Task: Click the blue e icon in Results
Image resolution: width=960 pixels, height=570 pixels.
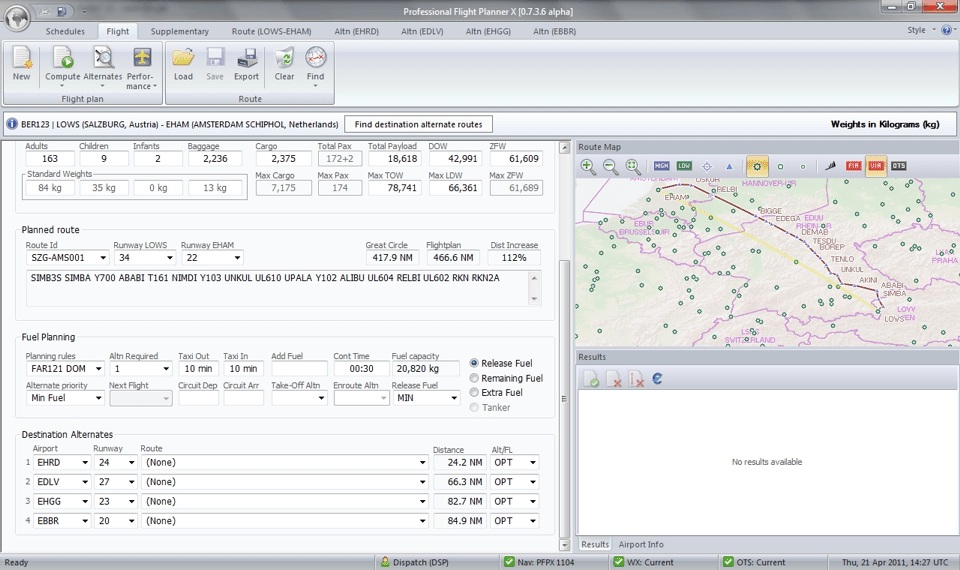Action: pos(658,379)
